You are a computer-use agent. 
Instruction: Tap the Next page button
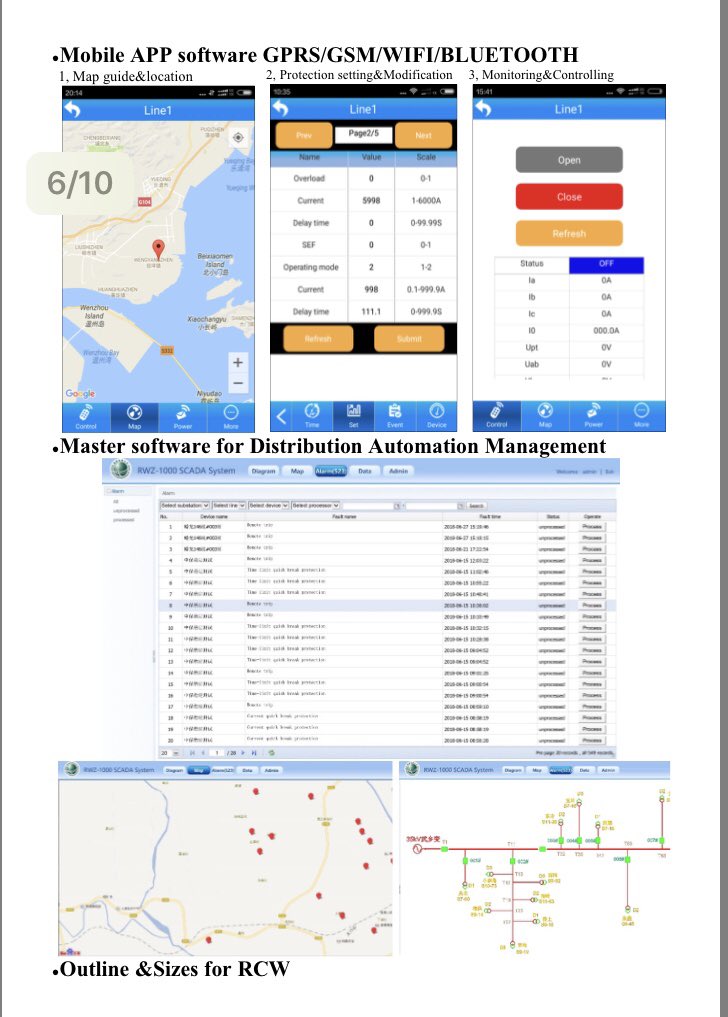(423, 136)
